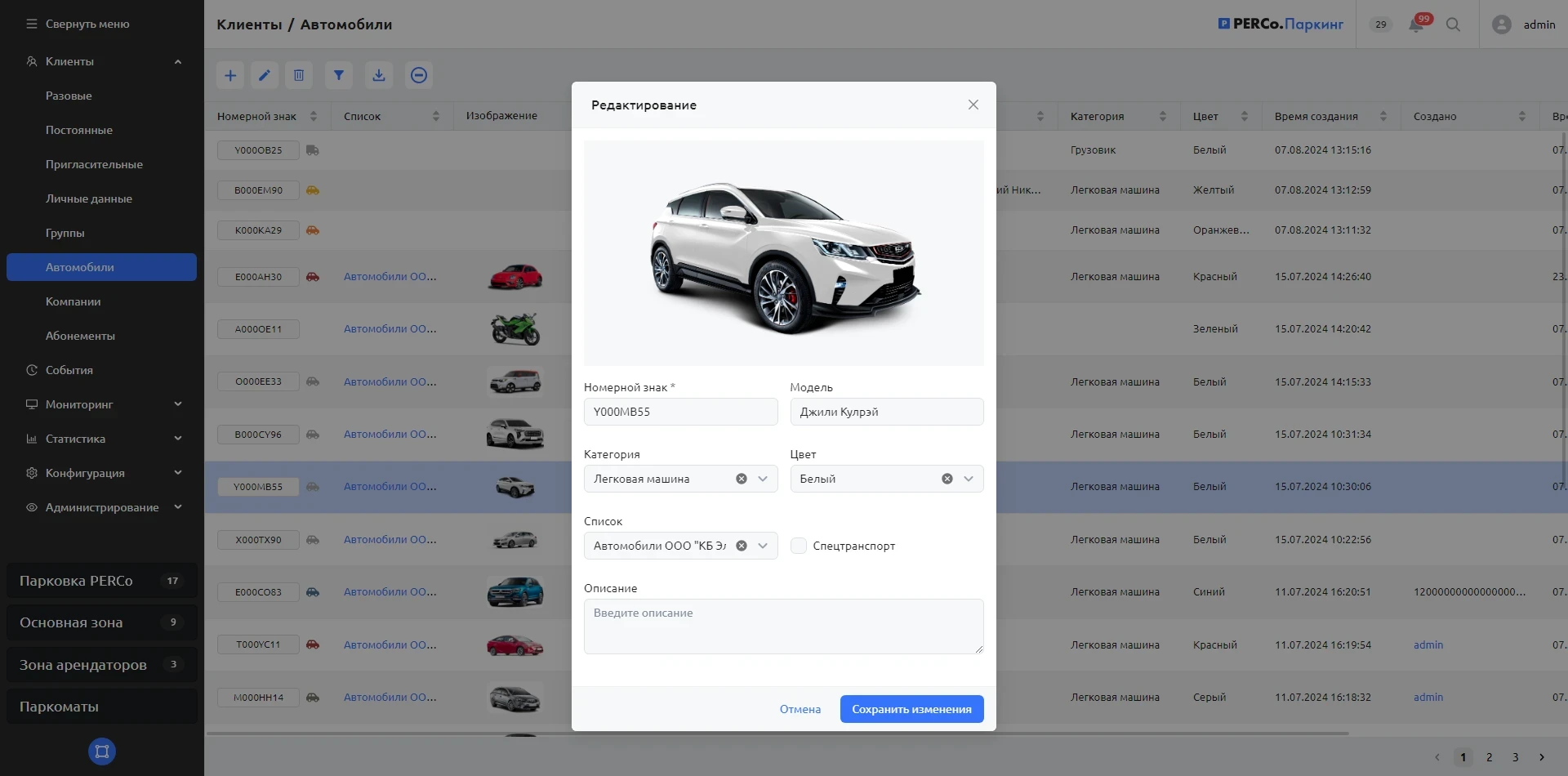Enable the Спецтранспорт checkbox
Screen dimensions: 1568x776
pyautogui.click(x=799, y=546)
